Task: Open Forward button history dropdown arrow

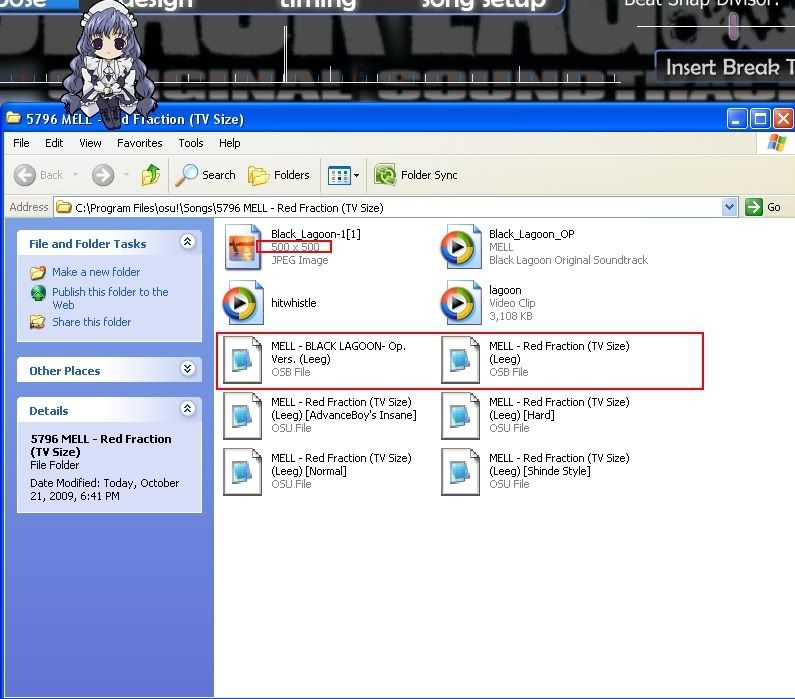Action: pos(126,175)
